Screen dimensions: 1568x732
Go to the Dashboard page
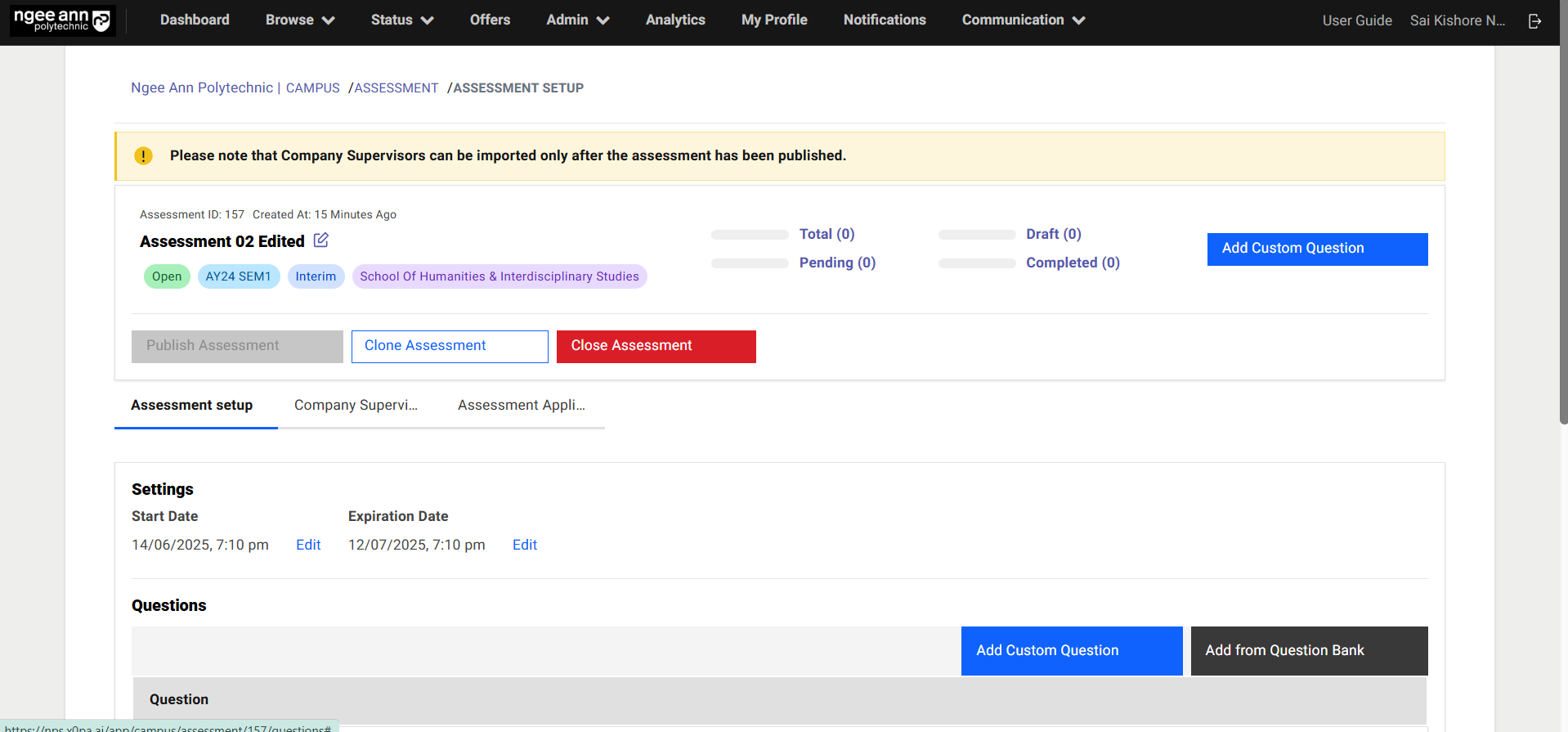click(195, 20)
